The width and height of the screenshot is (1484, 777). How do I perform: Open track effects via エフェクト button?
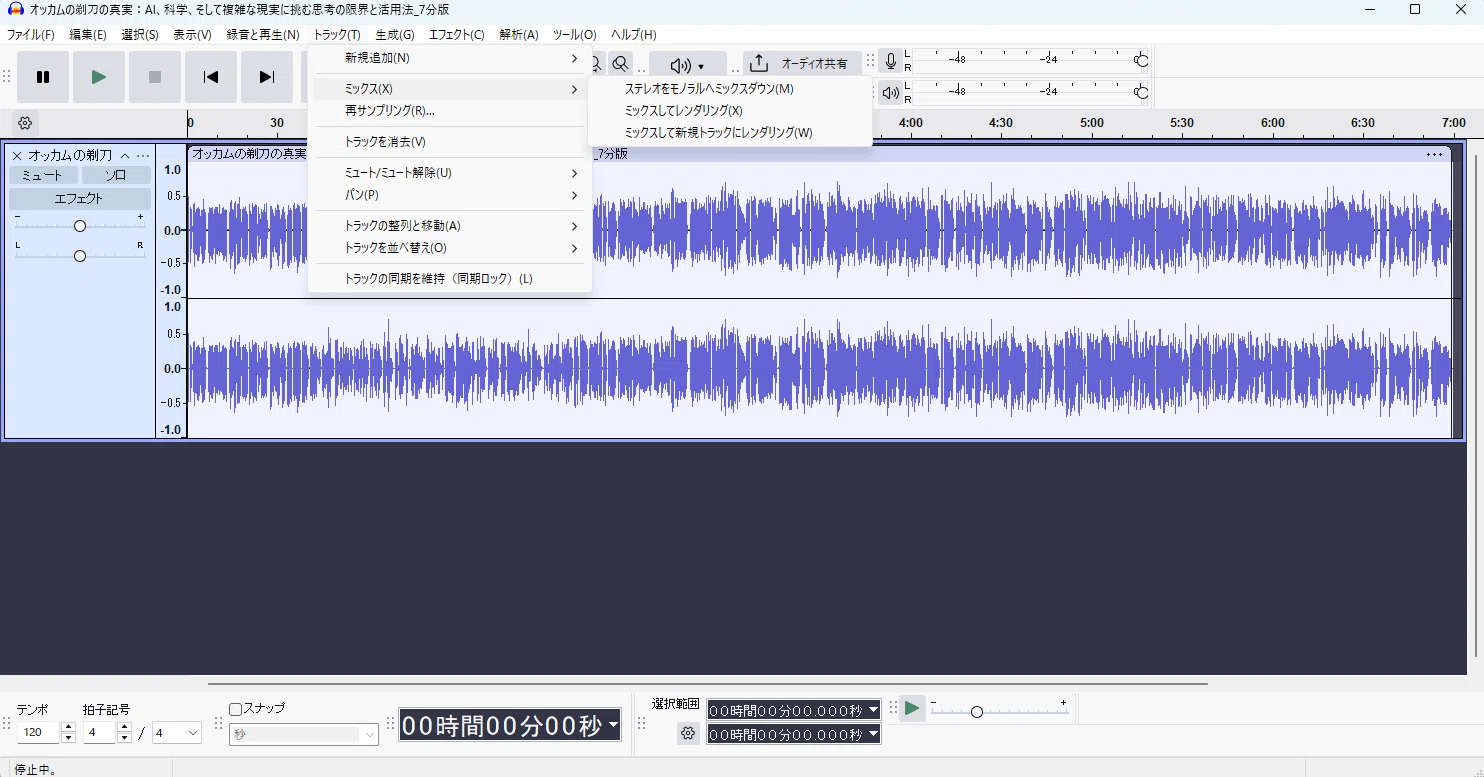(80, 199)
